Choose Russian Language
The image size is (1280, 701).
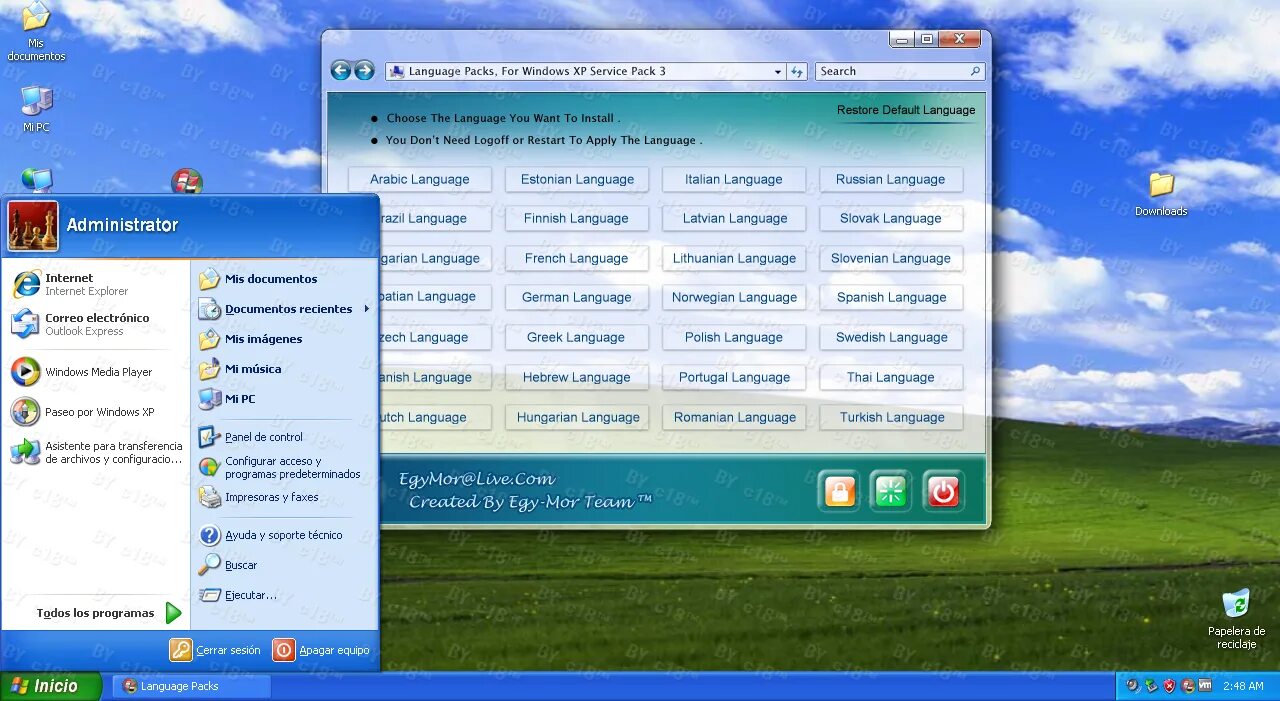tap(891, 179)
